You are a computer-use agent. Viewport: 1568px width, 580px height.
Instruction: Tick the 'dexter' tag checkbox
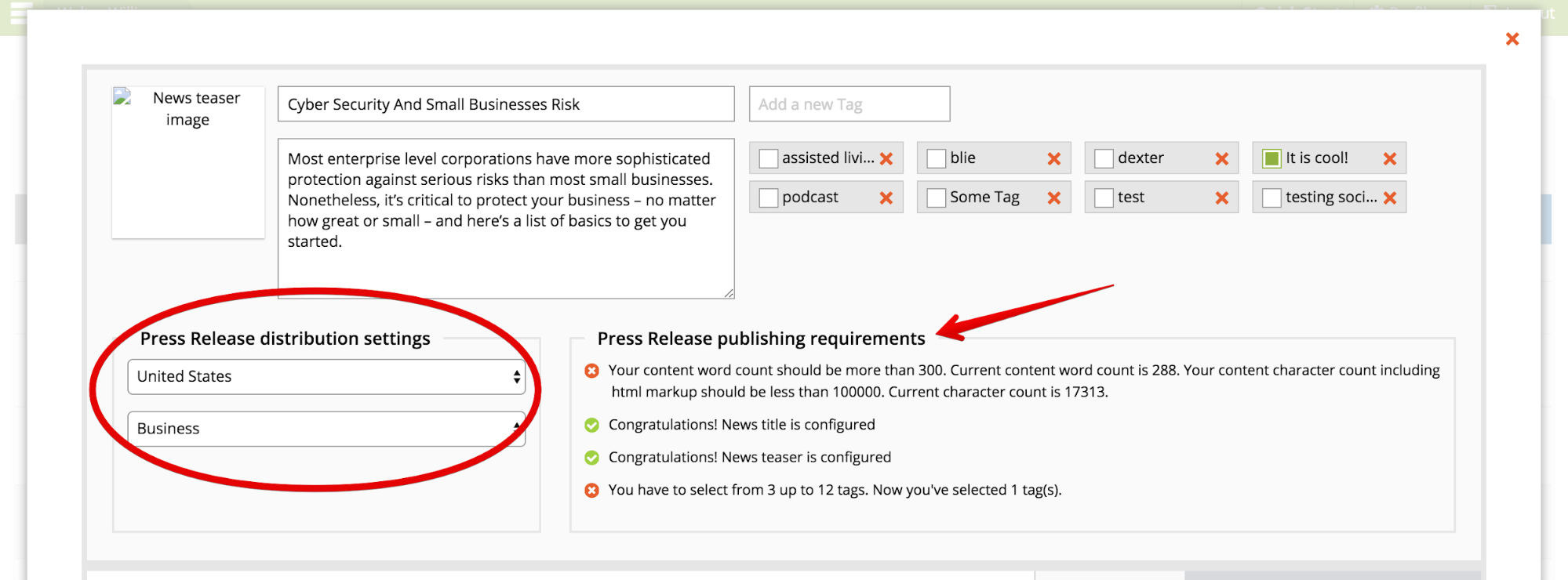[x=1104, y=158]
